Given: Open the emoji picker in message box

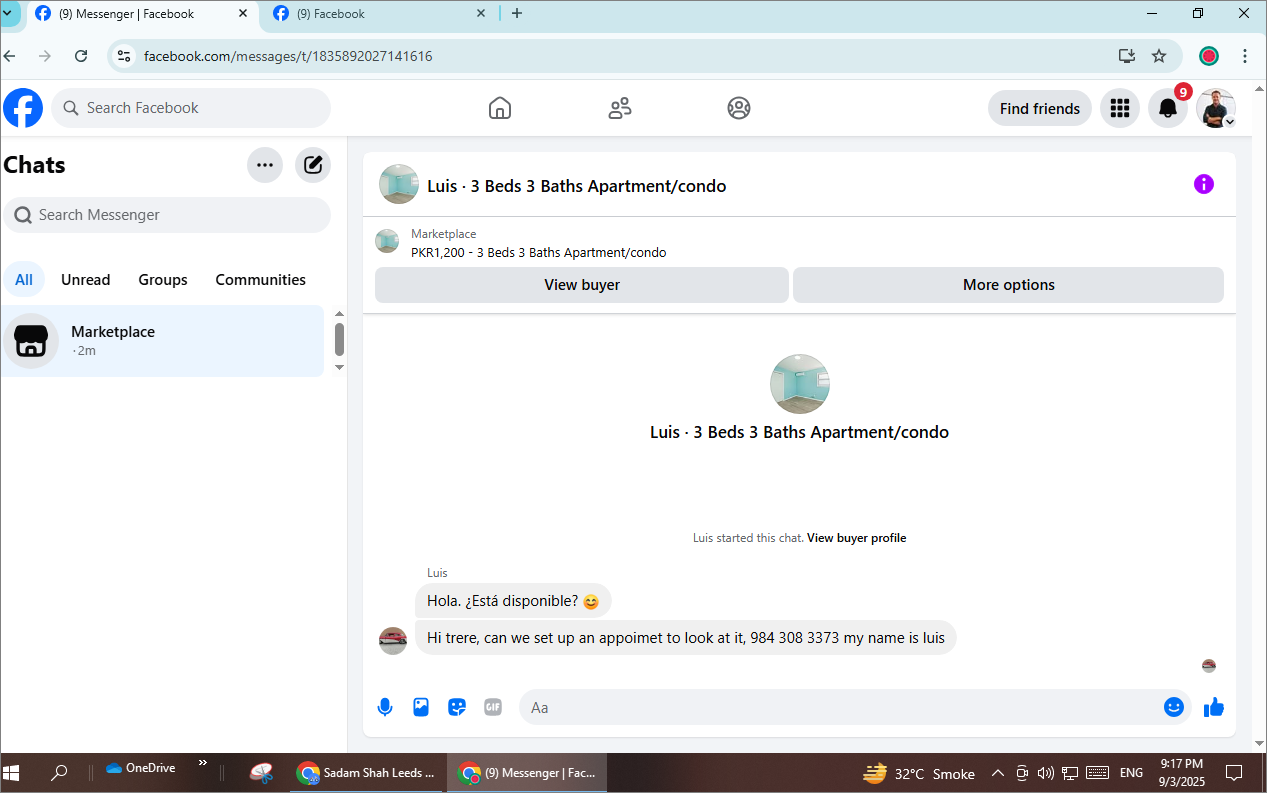Looking at the screenshot, I should [1174, 707].
